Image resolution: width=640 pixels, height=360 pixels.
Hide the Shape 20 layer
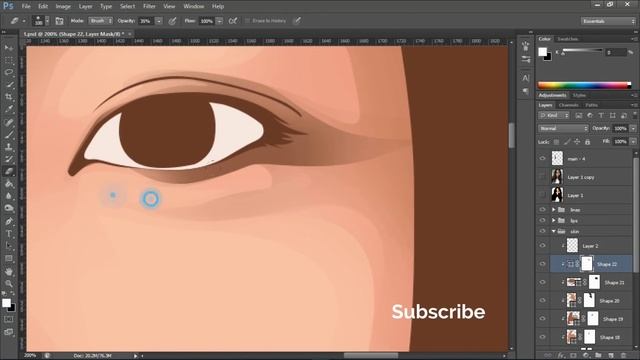click(x=542, y=300)
